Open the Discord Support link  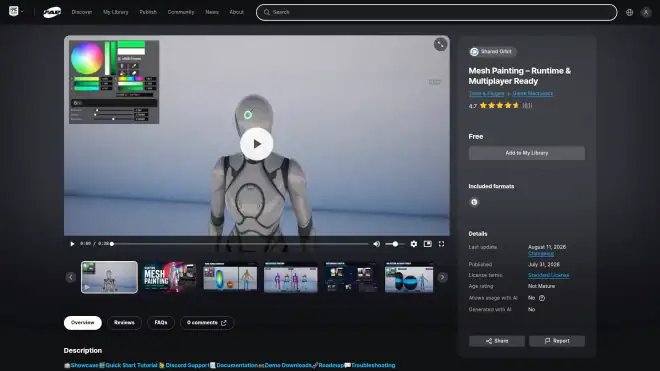click(187, 365)
